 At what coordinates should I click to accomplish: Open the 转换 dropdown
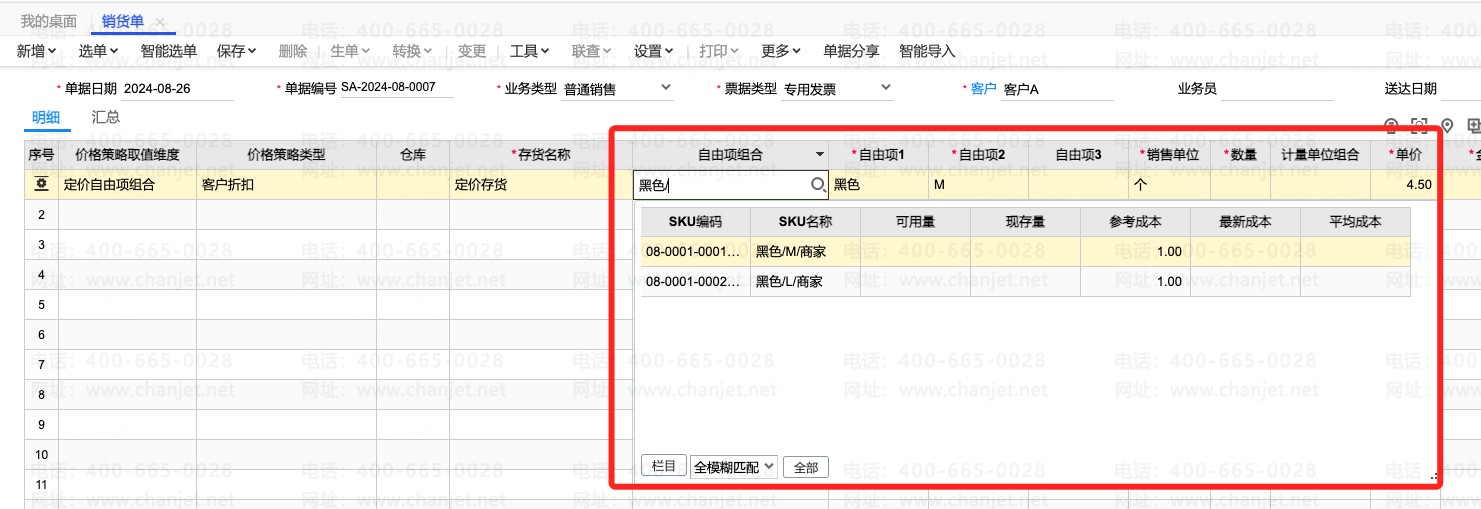tap(412, 51)
